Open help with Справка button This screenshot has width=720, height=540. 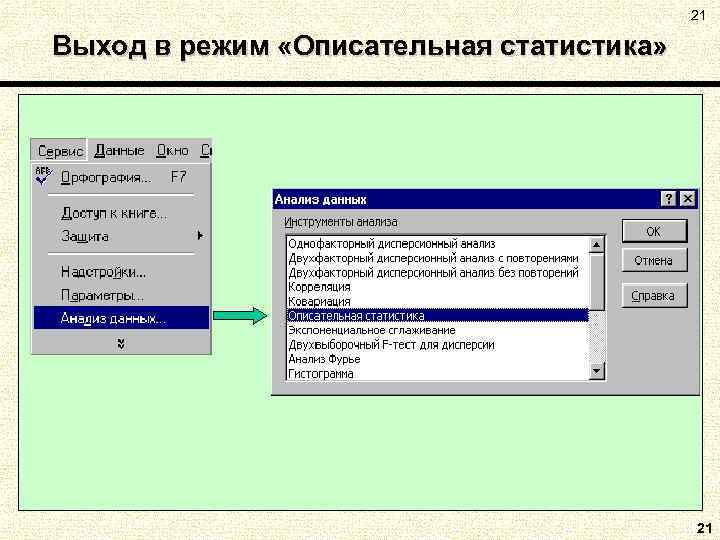(x=654, y=296)
